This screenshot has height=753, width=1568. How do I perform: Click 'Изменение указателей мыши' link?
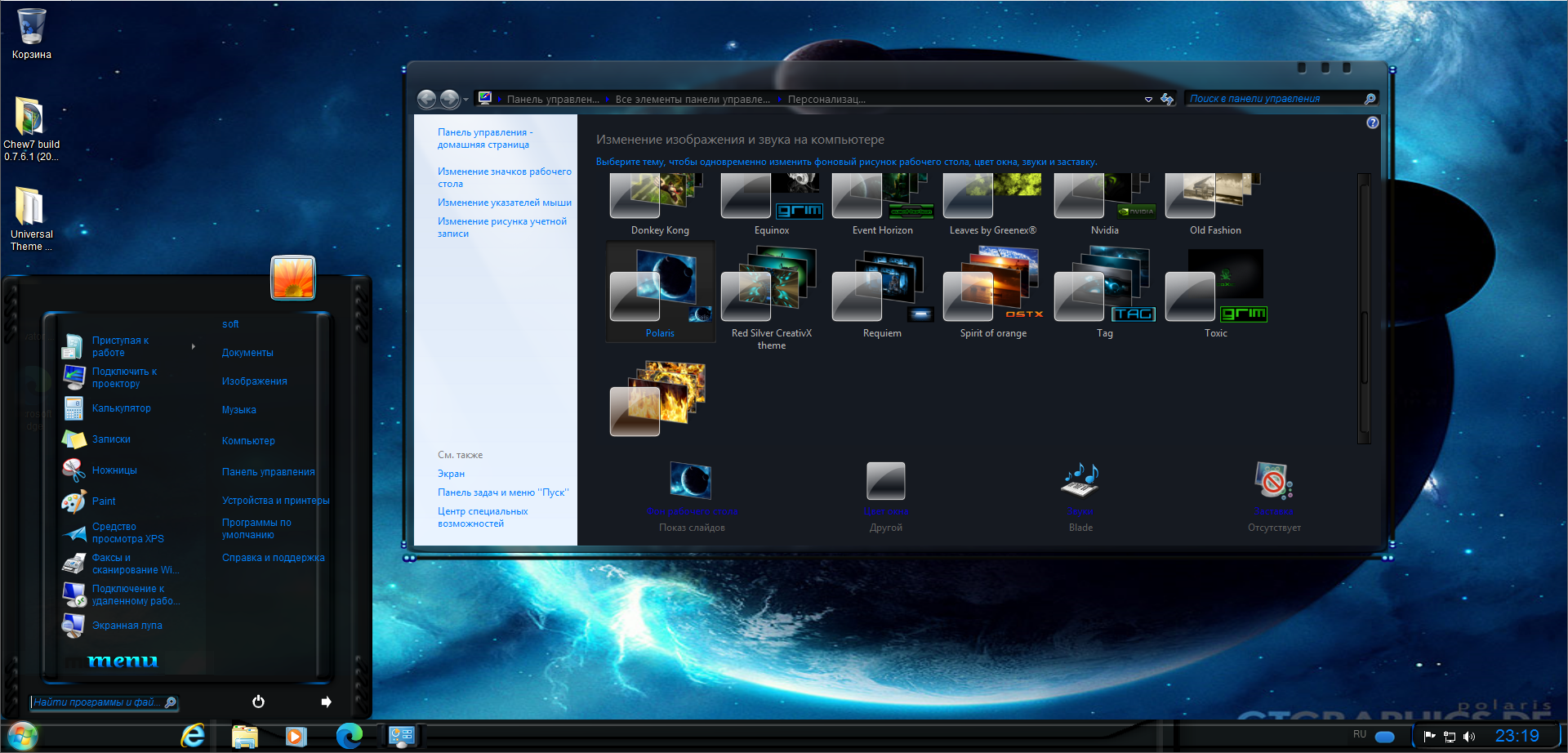(504, 203)
